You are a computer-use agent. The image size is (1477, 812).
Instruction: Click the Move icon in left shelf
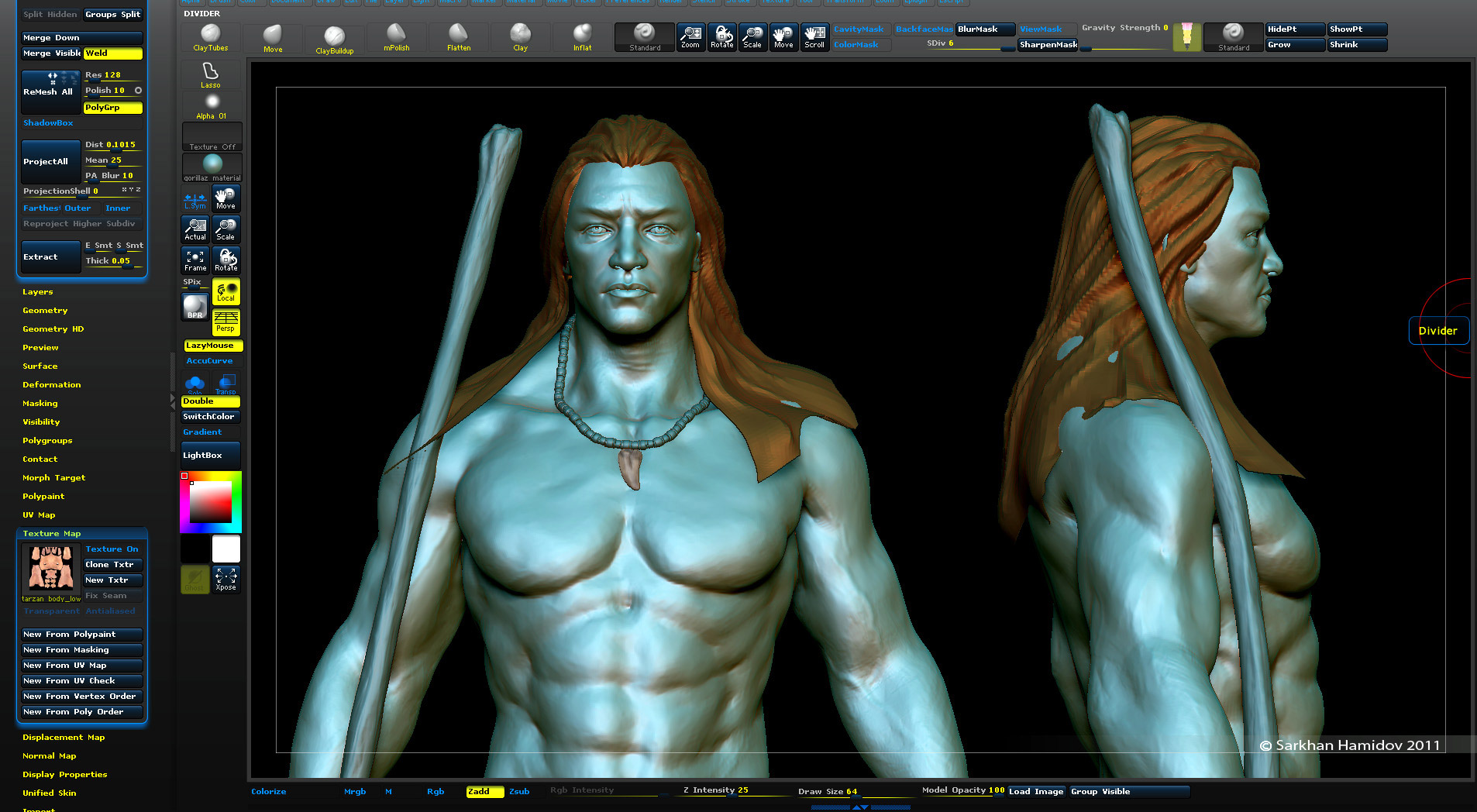pyautogui.click(x=226, y=198)
